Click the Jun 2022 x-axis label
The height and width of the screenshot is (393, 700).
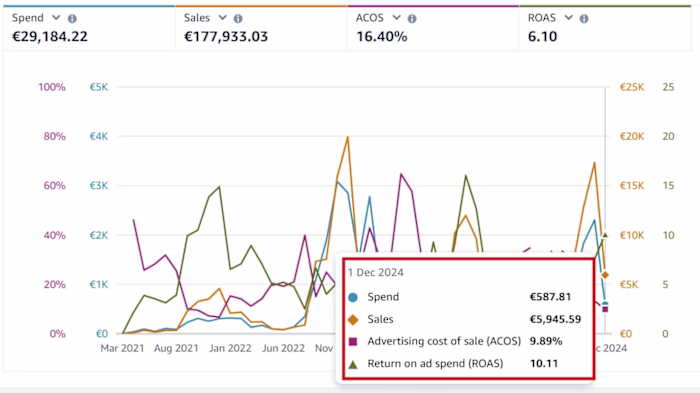[283, 348]
